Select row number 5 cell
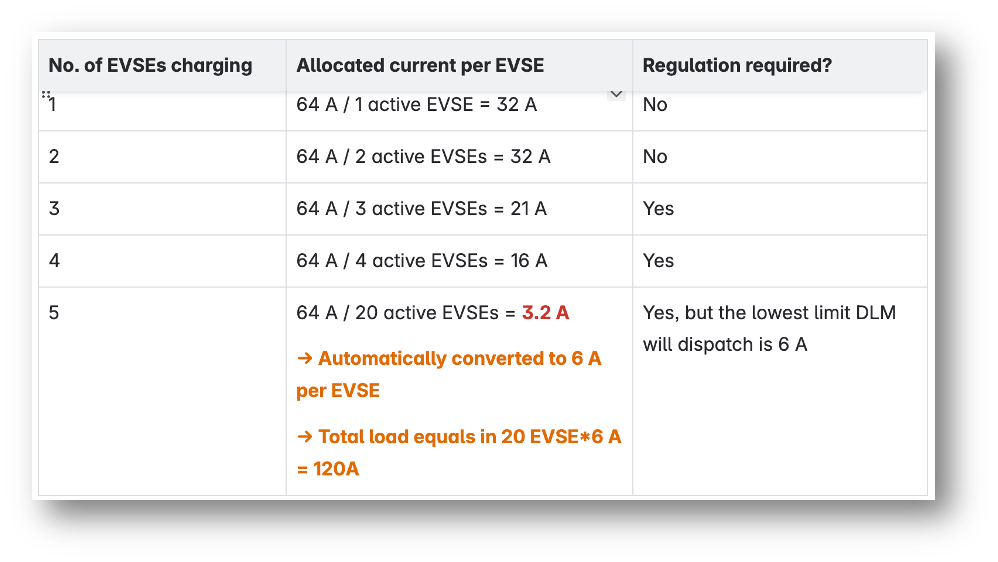The height and width of the screenshot is (562, 998). 162,391
